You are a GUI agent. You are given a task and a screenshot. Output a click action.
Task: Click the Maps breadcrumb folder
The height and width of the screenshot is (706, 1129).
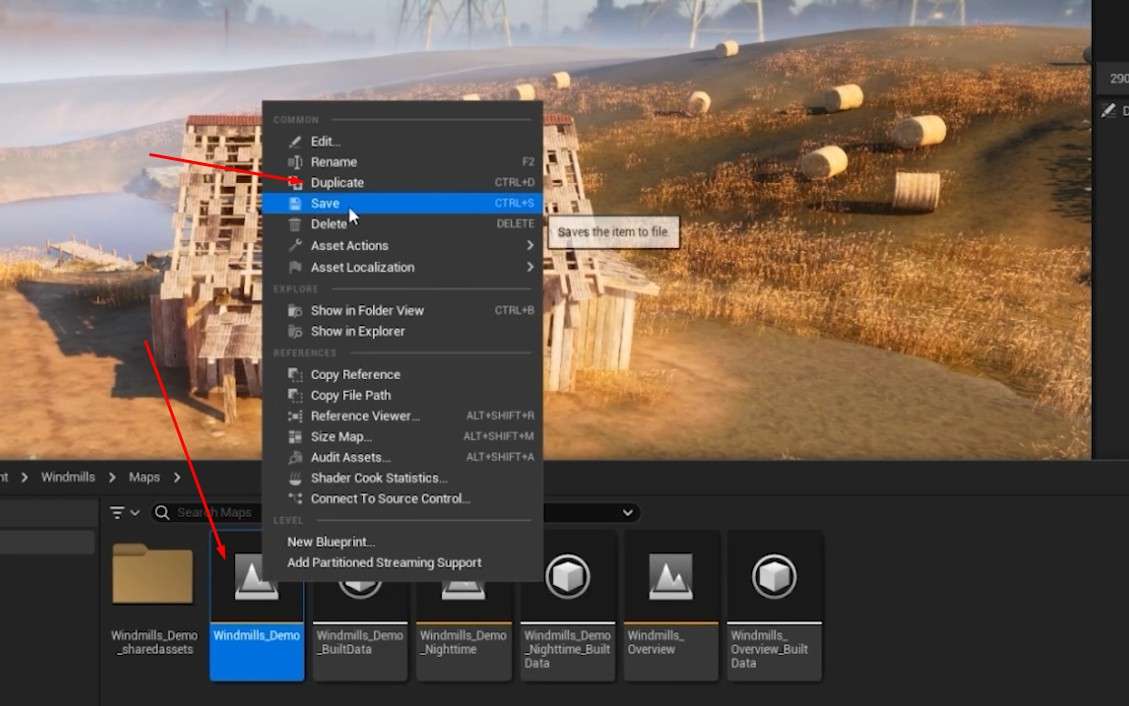(x=144, y=477)
